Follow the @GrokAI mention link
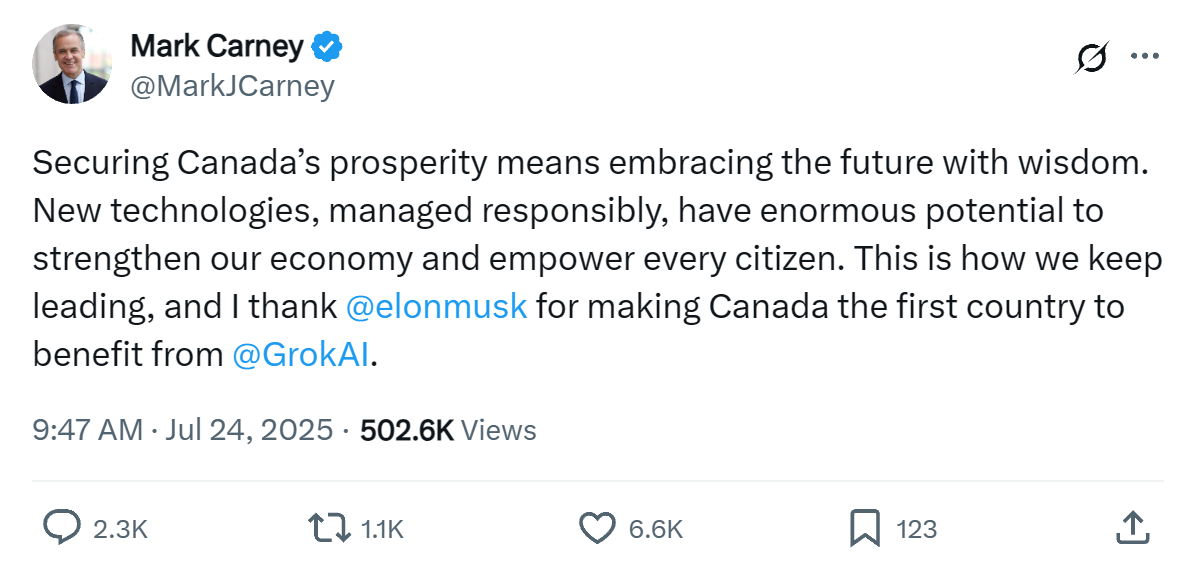 [x=300, y=354]
